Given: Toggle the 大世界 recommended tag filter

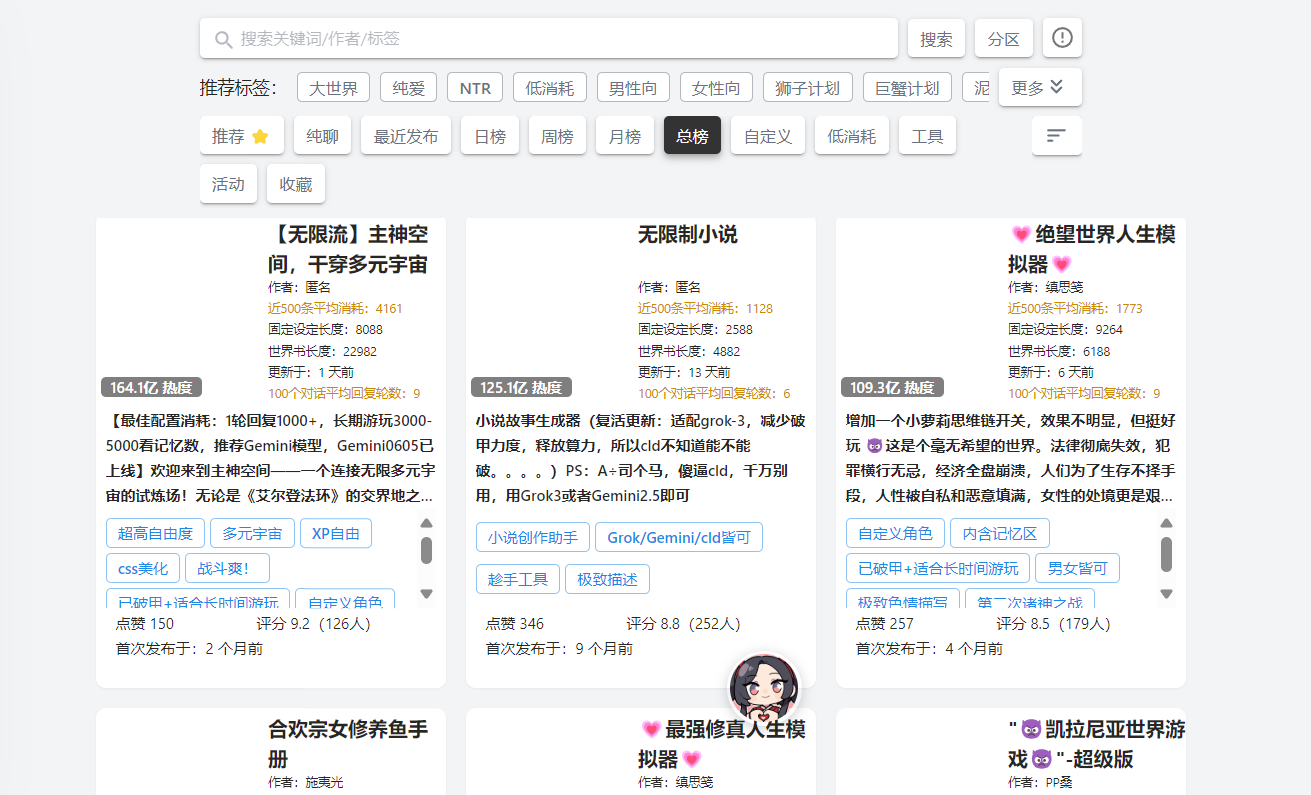Looking at the screenshot, I should click(x=333, y=87).
